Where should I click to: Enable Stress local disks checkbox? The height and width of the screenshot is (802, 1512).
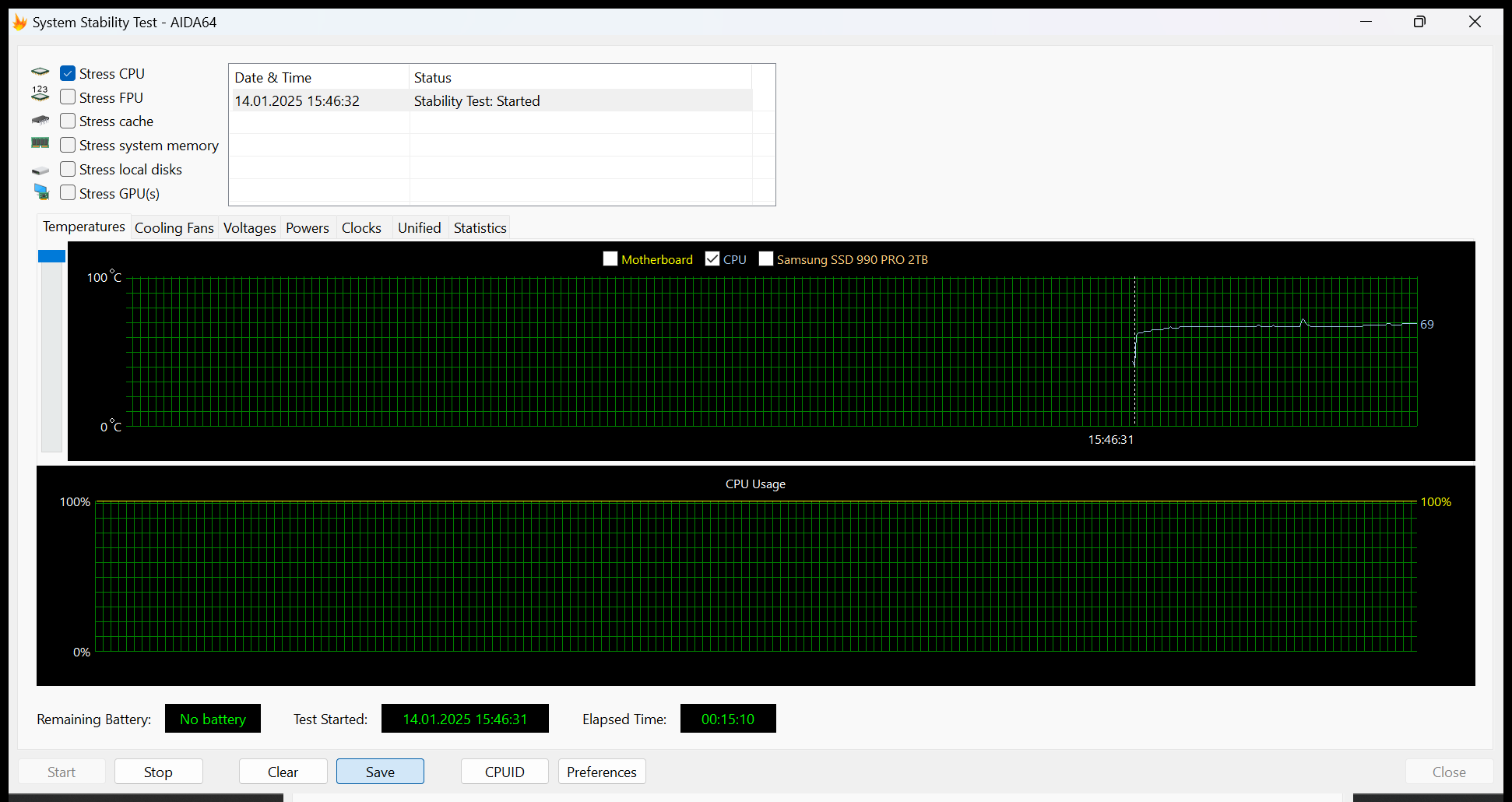click(68, 169)
